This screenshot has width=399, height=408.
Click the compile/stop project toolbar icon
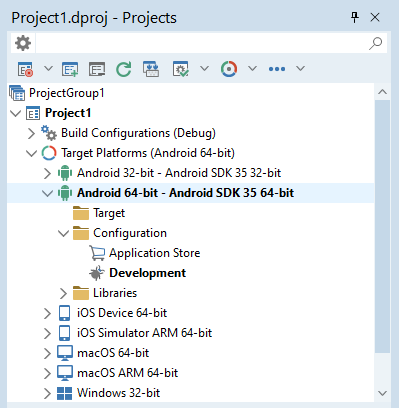click(x=25, y=69)
